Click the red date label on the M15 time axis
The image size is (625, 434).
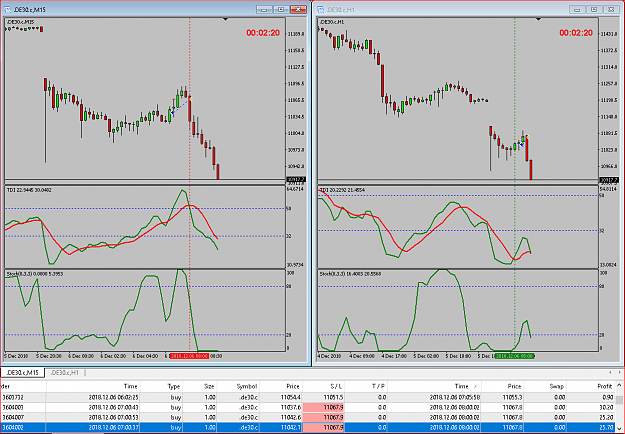tap(189, 356)
